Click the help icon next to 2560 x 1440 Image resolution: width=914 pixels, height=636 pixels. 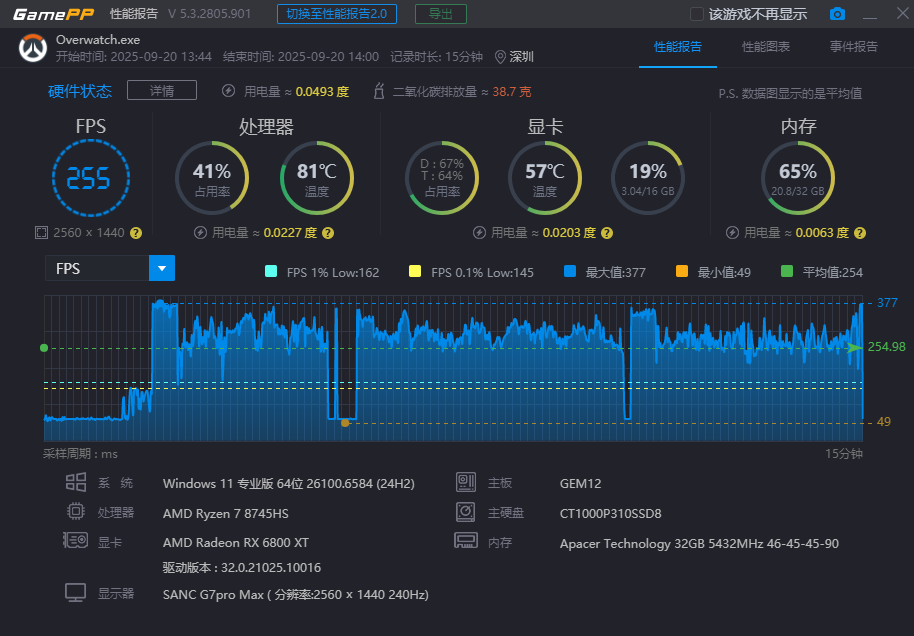[x=136, y=233]
